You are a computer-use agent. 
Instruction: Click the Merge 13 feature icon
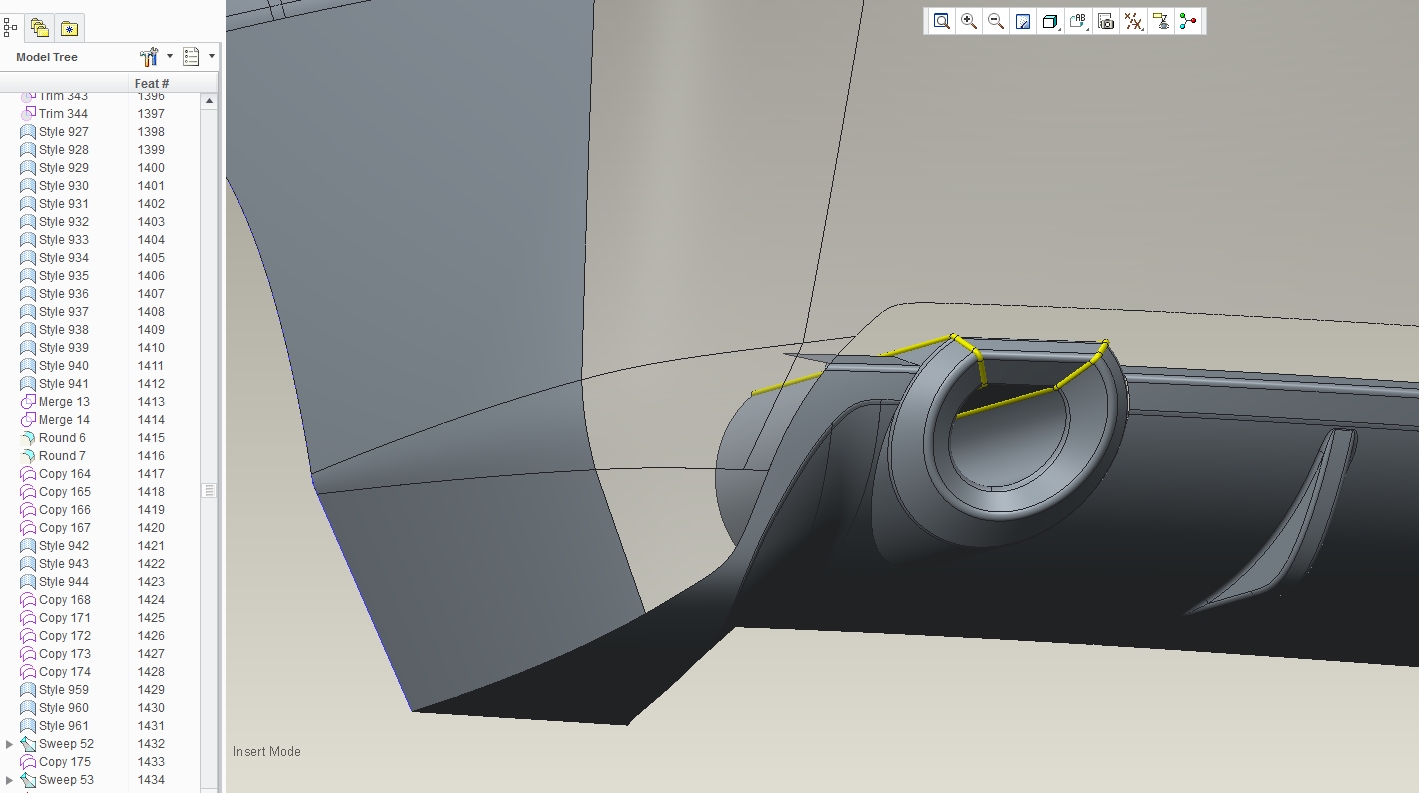point(28,402)
